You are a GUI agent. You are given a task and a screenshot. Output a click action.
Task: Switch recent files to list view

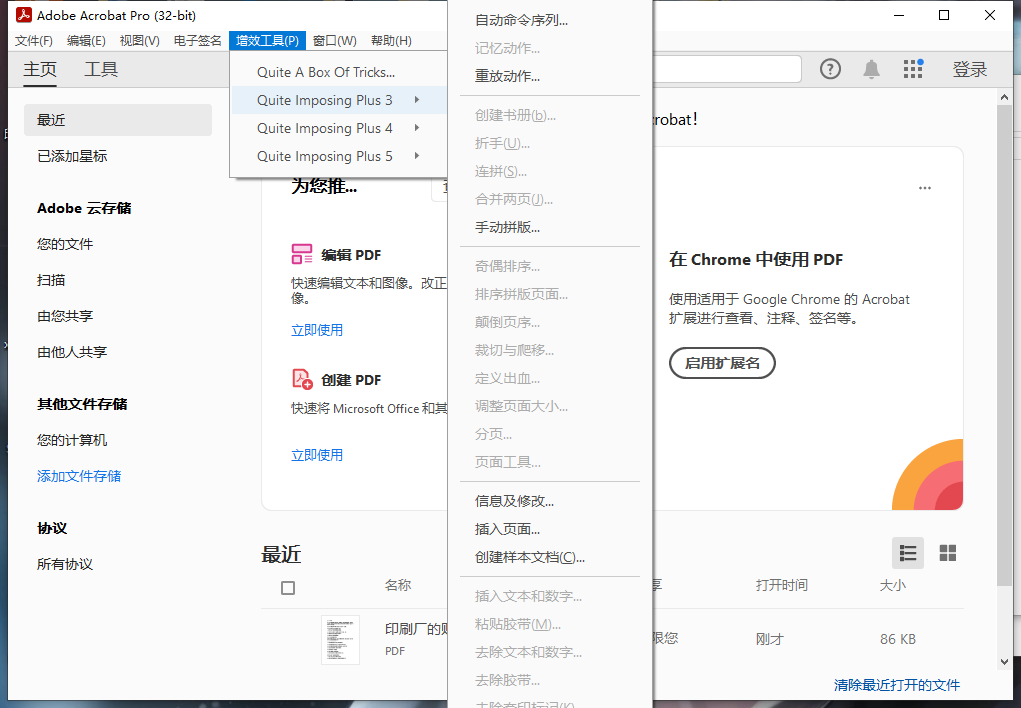pyautogui.click(x=908, y=553)
